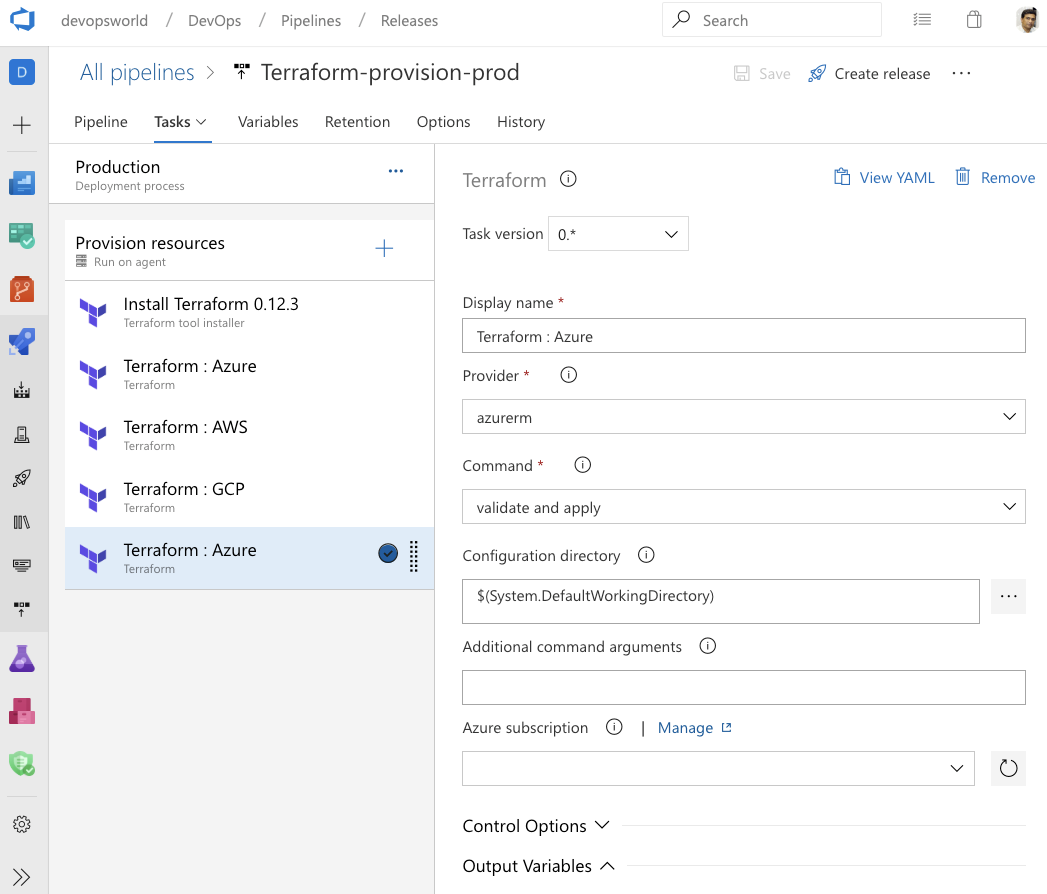
Task: Open Artifacts packages icon in sidebar
Action: (22, 711)
